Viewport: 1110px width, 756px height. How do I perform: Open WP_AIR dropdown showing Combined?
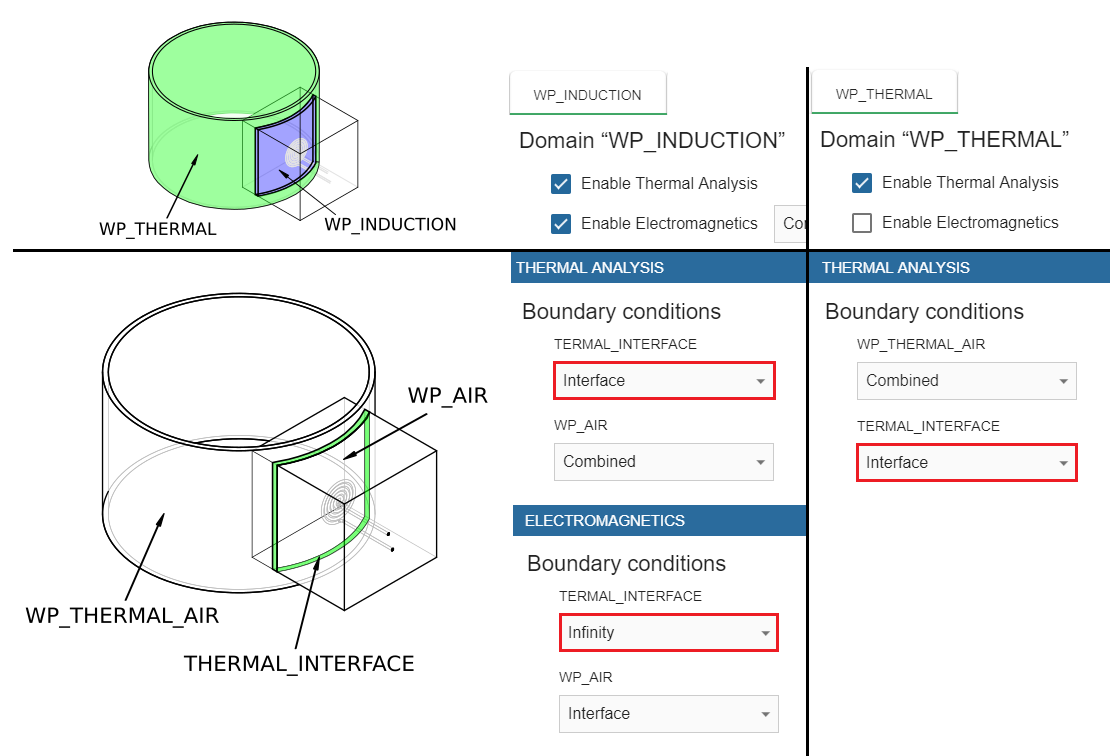(664, 462)
